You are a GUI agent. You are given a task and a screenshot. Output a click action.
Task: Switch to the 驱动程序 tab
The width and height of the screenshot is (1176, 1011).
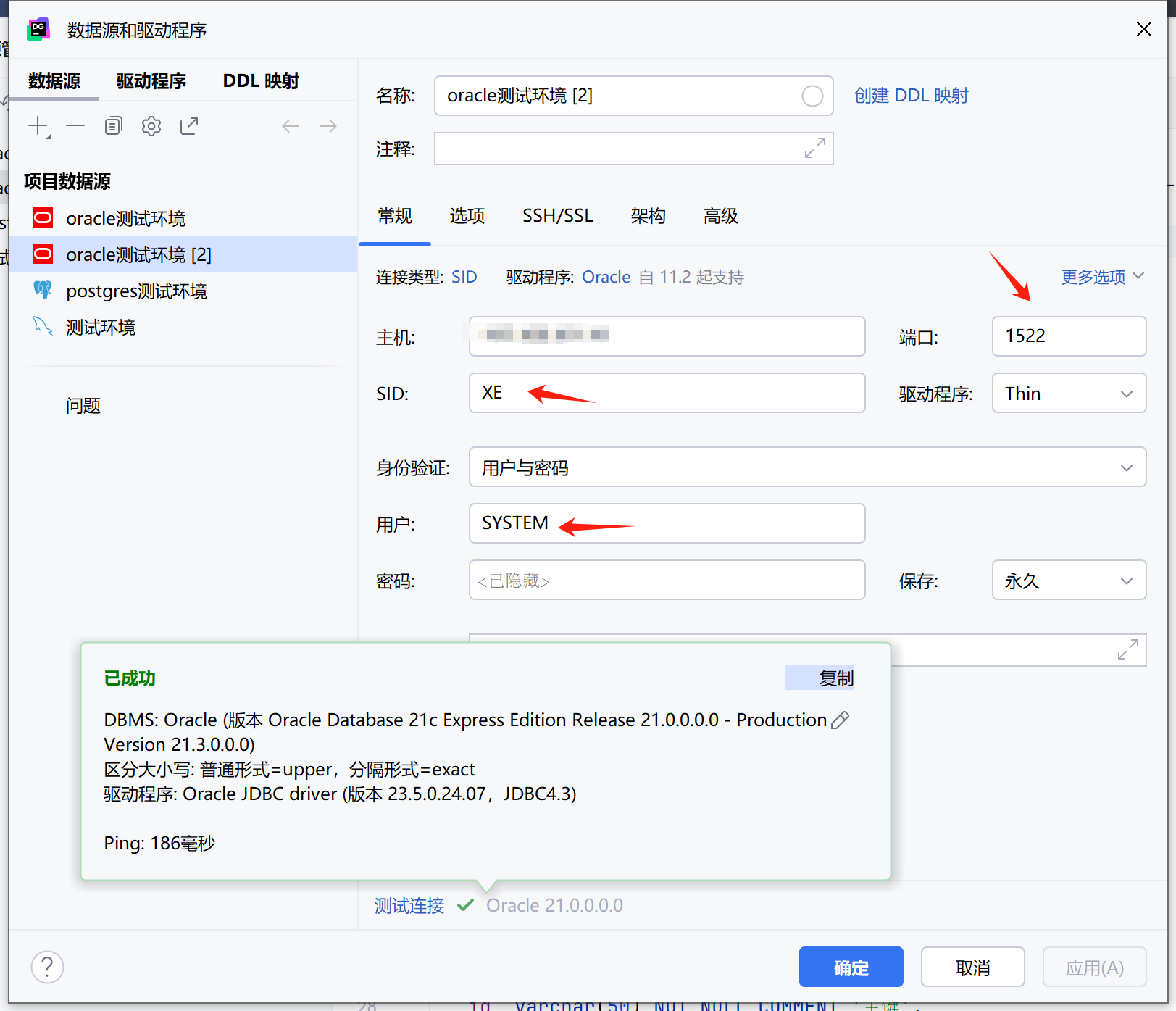tap(151, 81)
